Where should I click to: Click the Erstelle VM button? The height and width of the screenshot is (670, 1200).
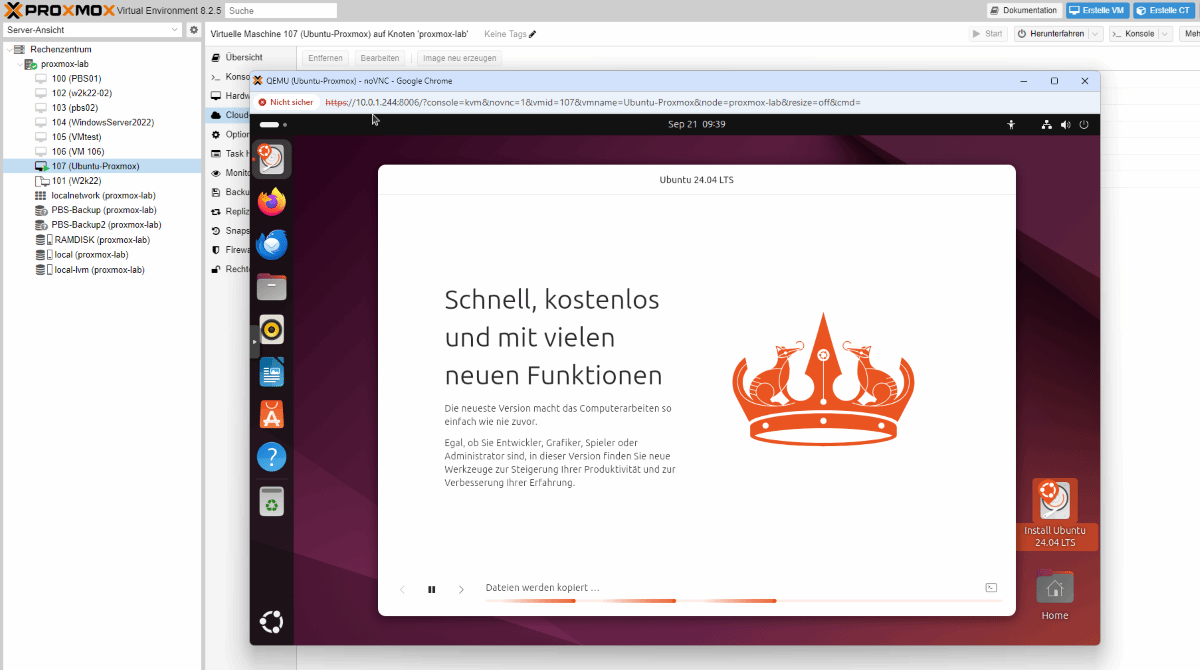(1095, 10)
